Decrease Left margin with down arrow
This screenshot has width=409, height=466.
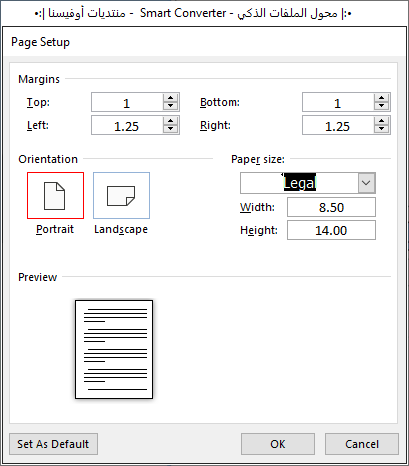(171, 129)
